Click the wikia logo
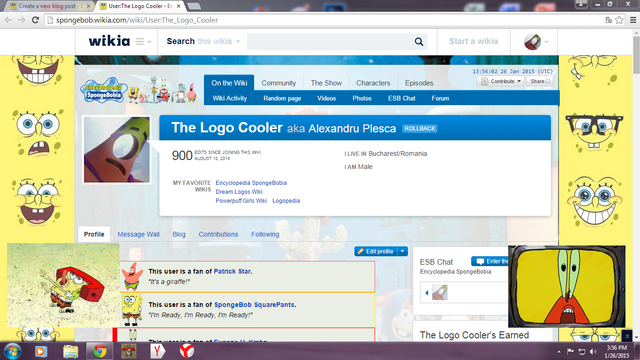This screenshot has width=640, height=360. (x=109, y=41)
